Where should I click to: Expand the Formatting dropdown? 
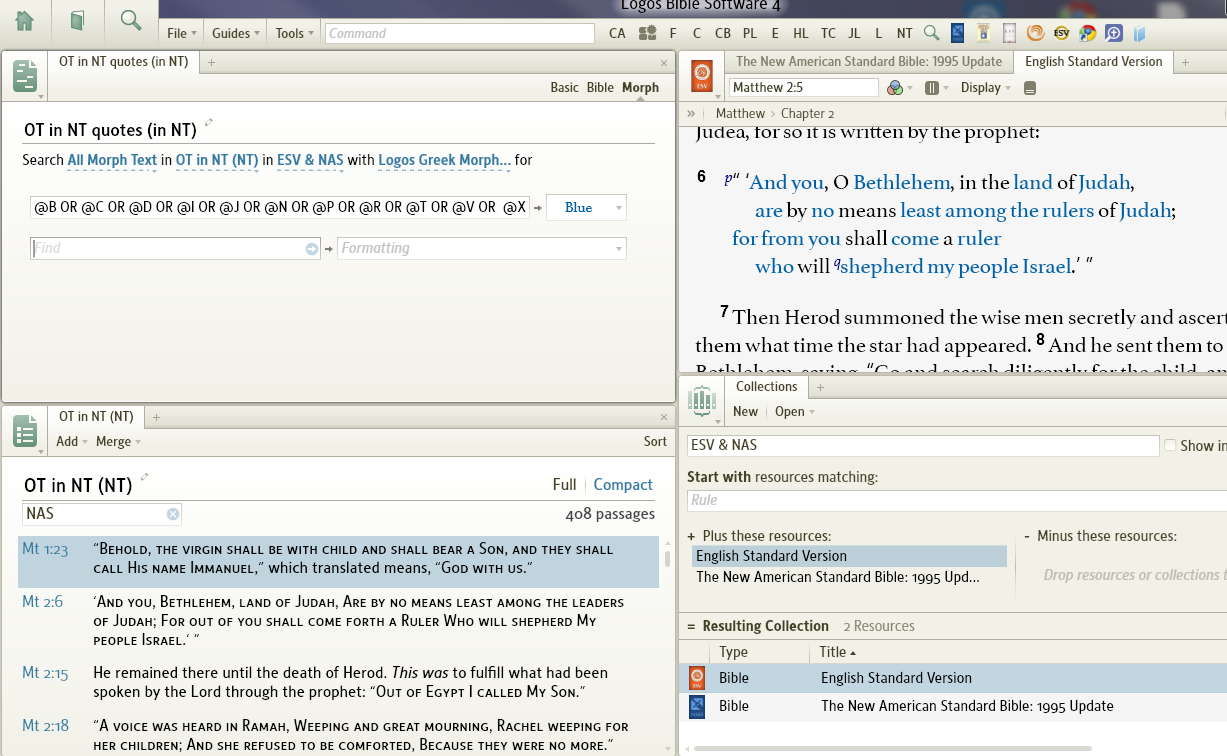pyautogui.click(x=619, y=248)
